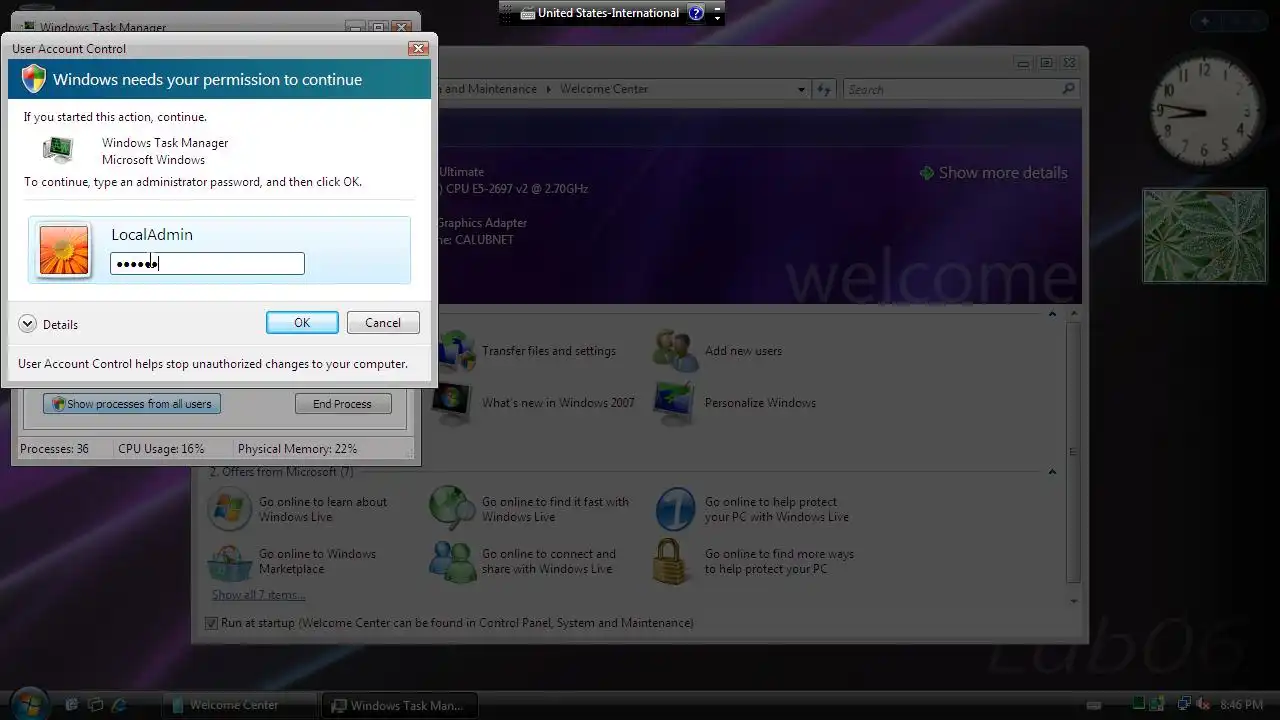Collapse the Get started section arrow
1280x720 pixels.
pos(1052,314)
